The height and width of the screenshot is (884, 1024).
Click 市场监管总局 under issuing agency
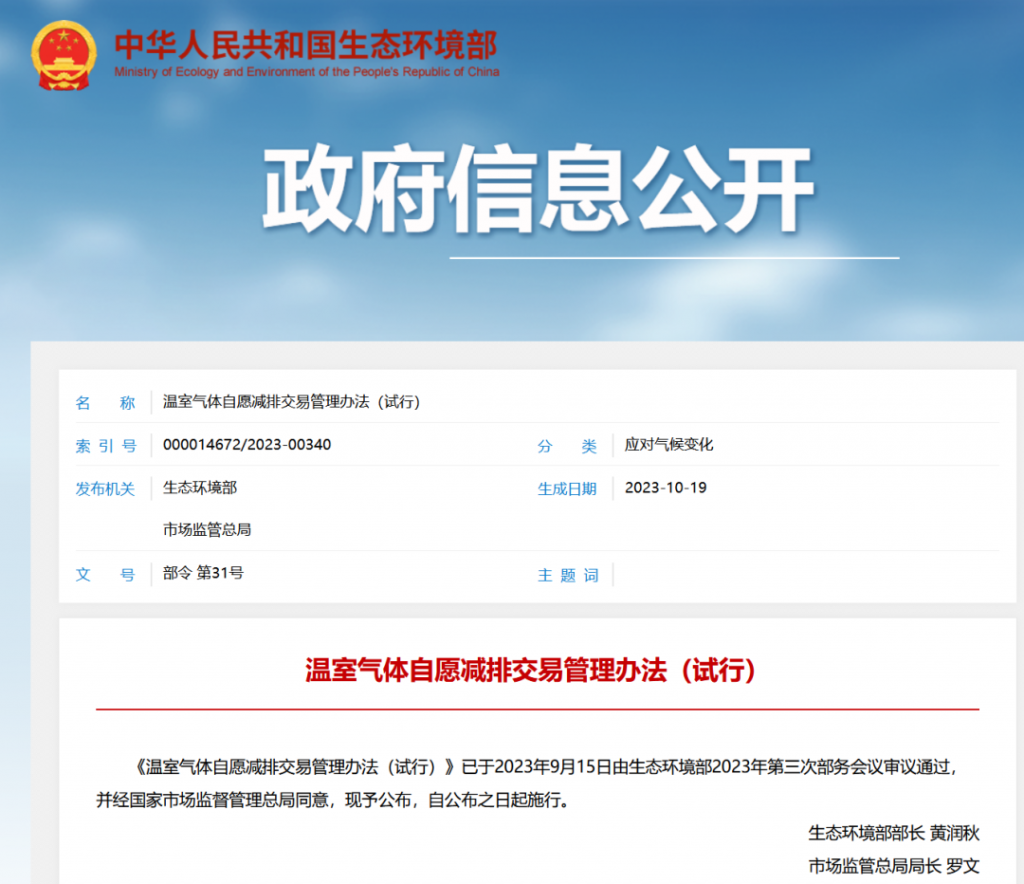point(207,530)
